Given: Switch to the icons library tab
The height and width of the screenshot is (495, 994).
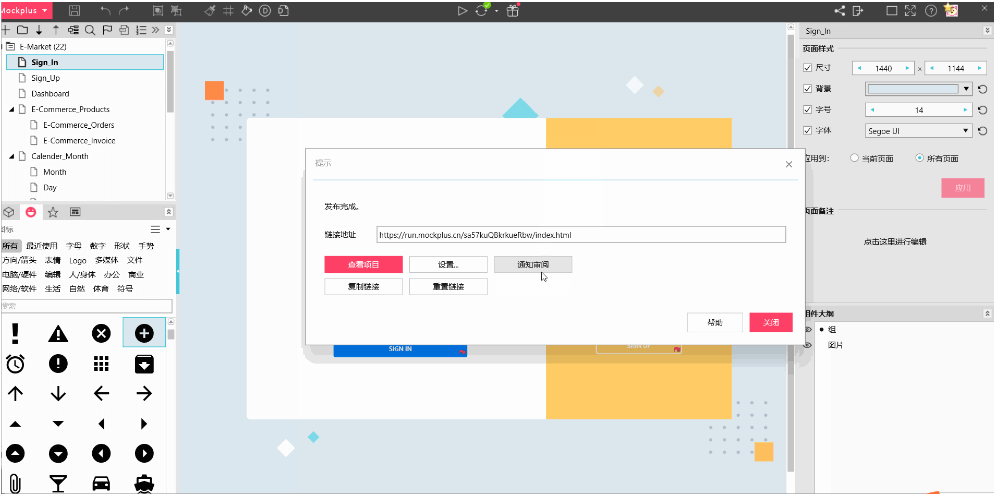Looking at the screenshot, I should [x=30, y=212].
